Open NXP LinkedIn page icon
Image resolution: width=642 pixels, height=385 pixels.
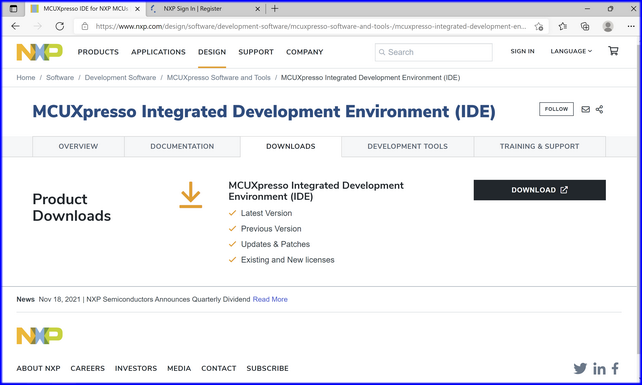pos(599,369)
